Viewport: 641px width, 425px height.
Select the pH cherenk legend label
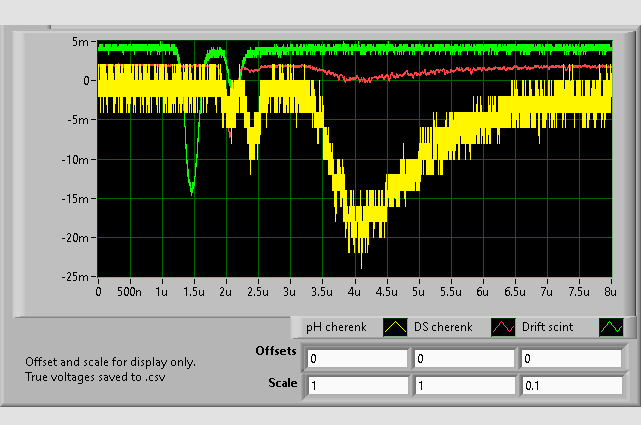pos(338,327)
